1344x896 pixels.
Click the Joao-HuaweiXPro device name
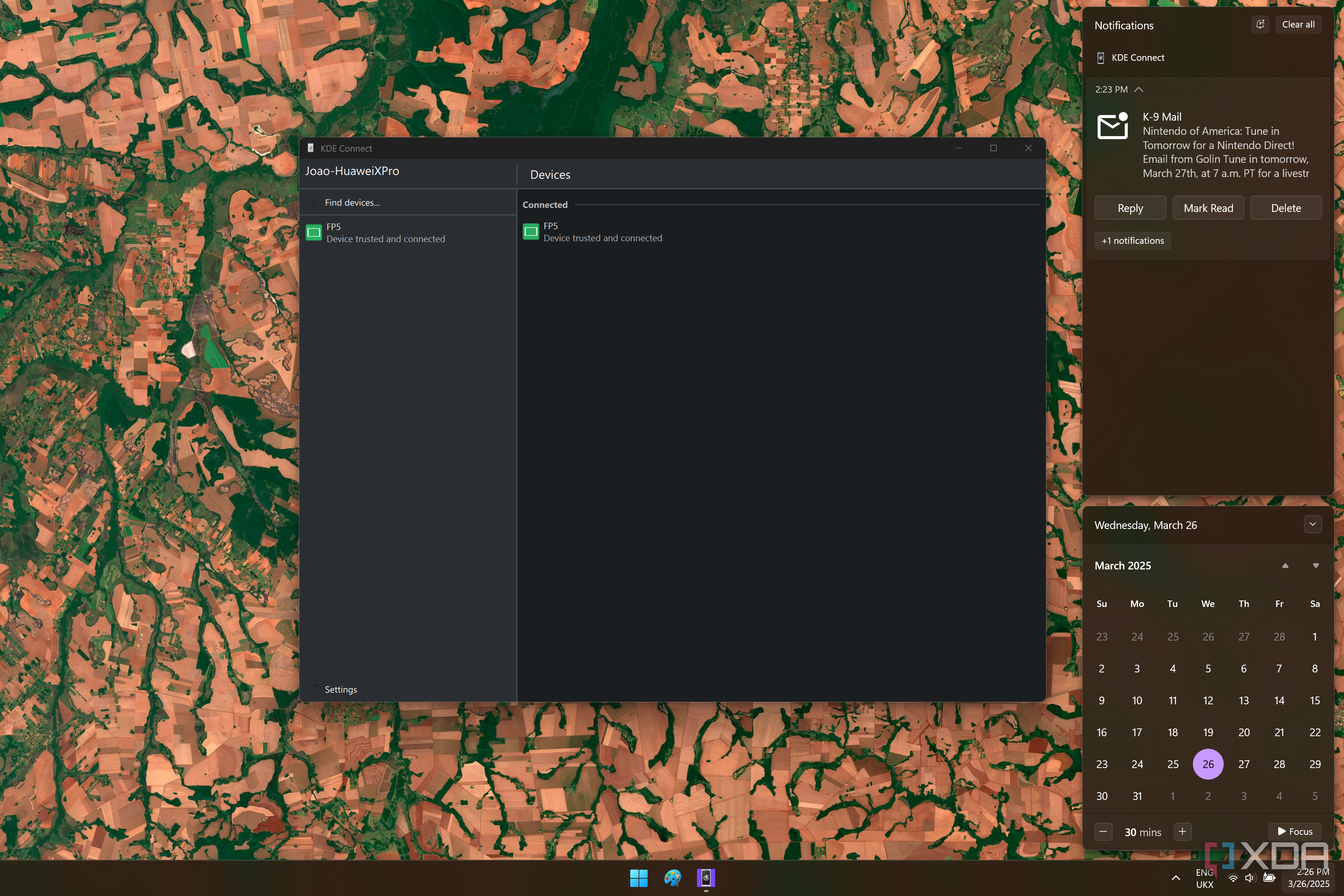(352, 171)
